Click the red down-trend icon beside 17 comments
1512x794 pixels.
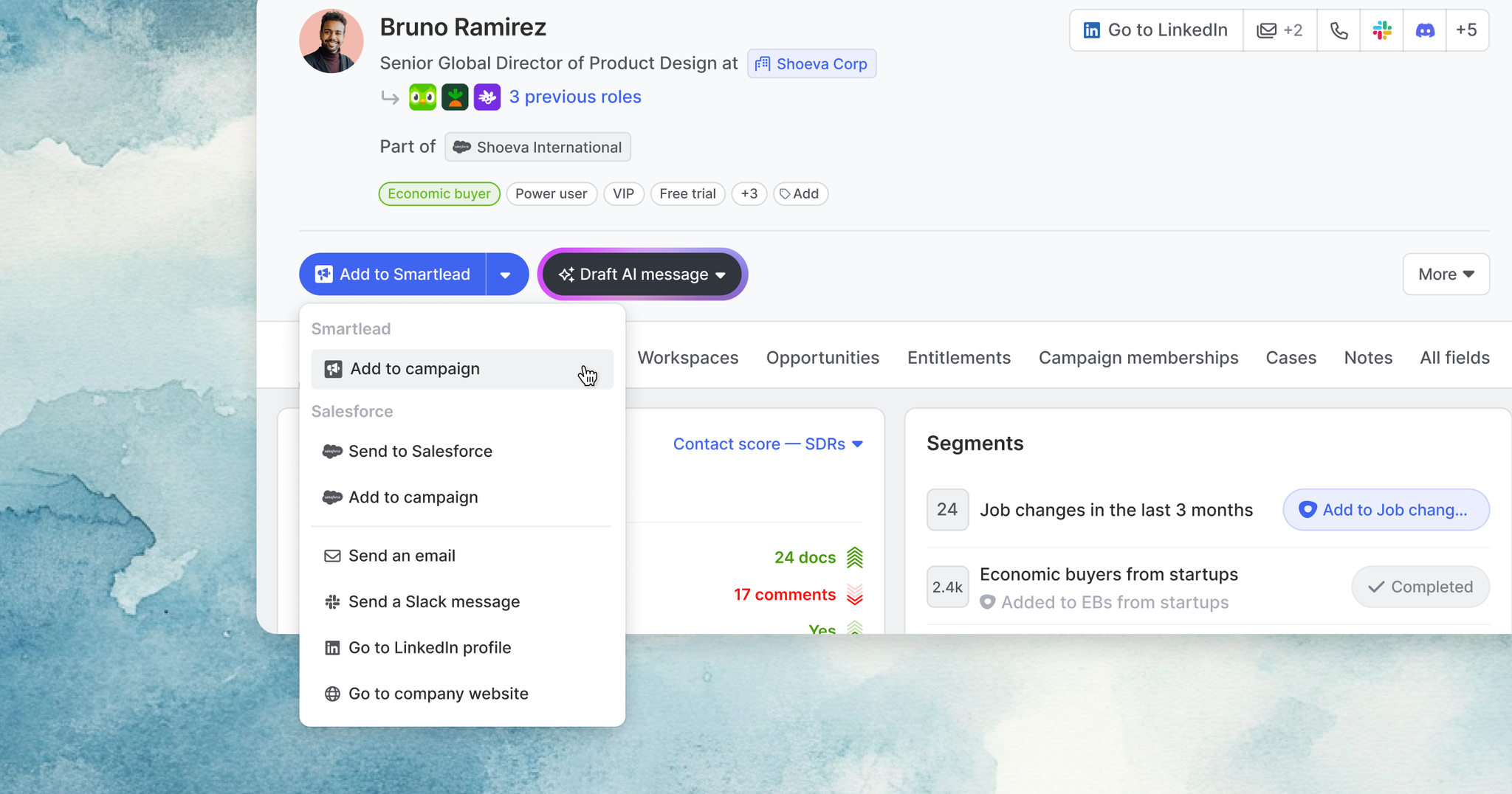pyautogui.click(x=855, y=595)
